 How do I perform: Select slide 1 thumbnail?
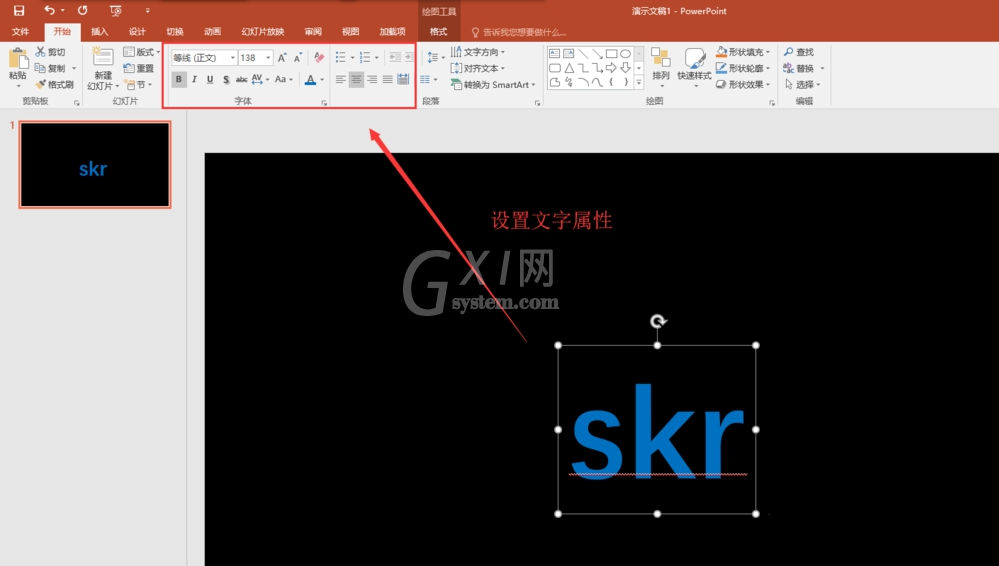(x=95, y=164)
